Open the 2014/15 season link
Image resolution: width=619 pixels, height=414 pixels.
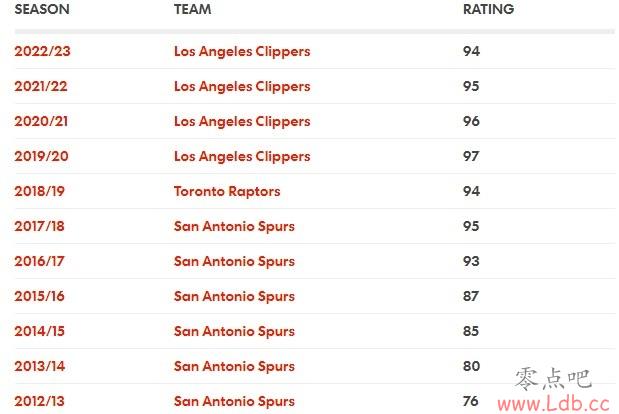click(x=39, y=331)
